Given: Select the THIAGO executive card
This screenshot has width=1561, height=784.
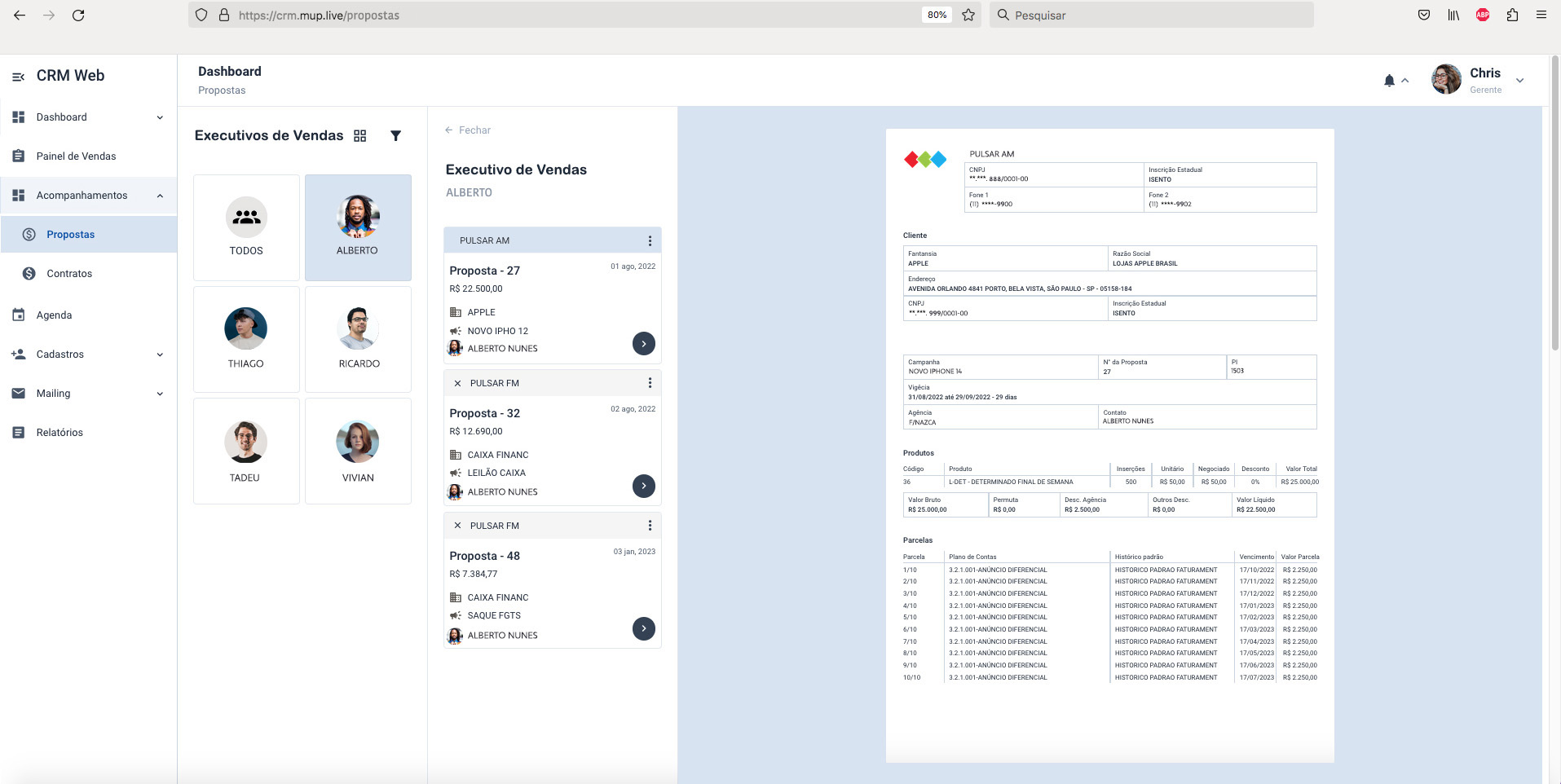Looking at the screenshot, I should (x=246, y=339).
